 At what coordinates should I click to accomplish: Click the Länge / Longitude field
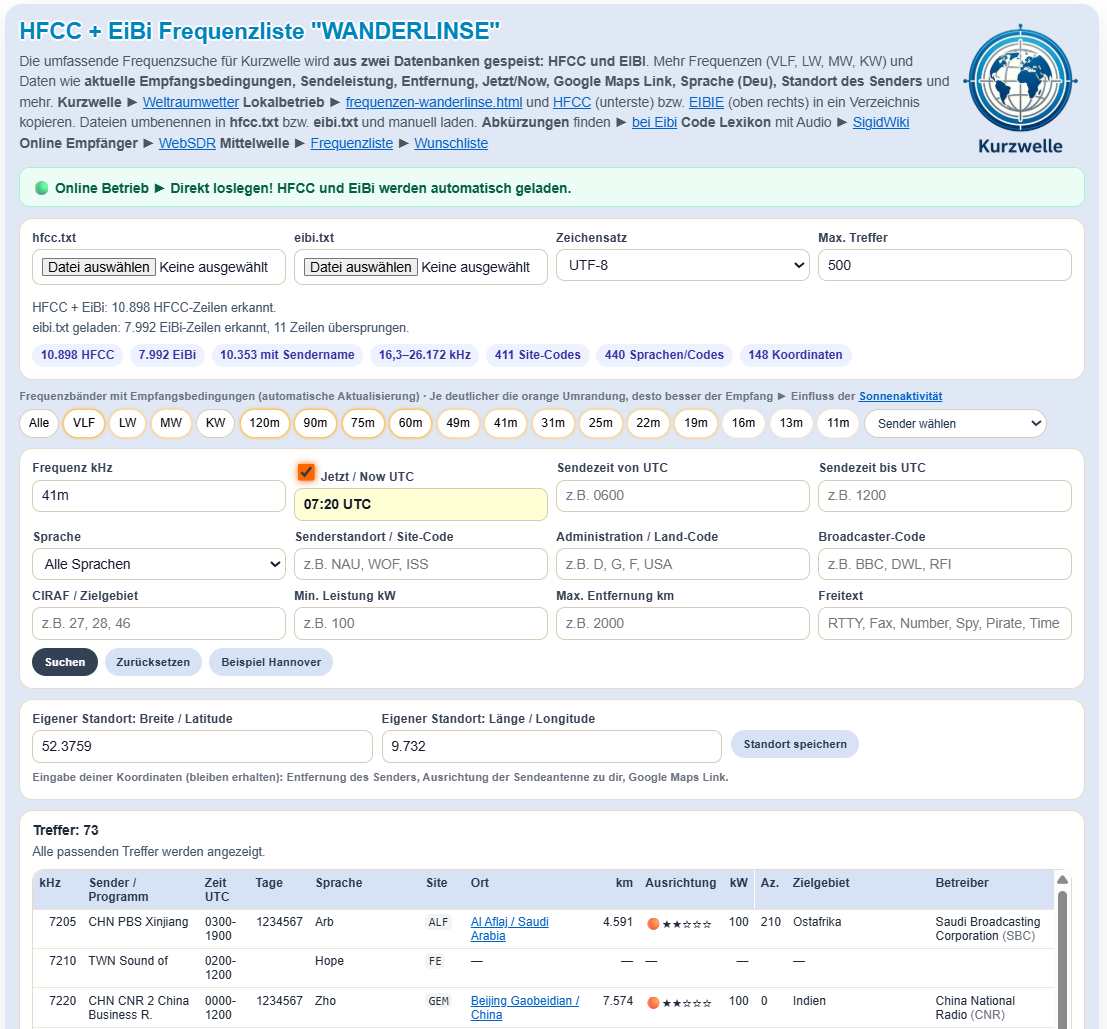coord(551,746)
